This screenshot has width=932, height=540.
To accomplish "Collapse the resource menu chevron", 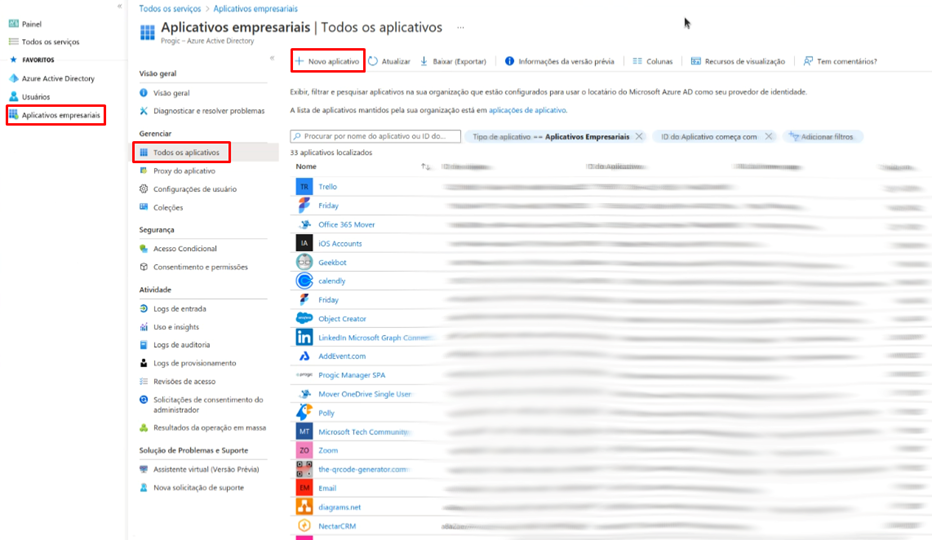I will 272,58.
